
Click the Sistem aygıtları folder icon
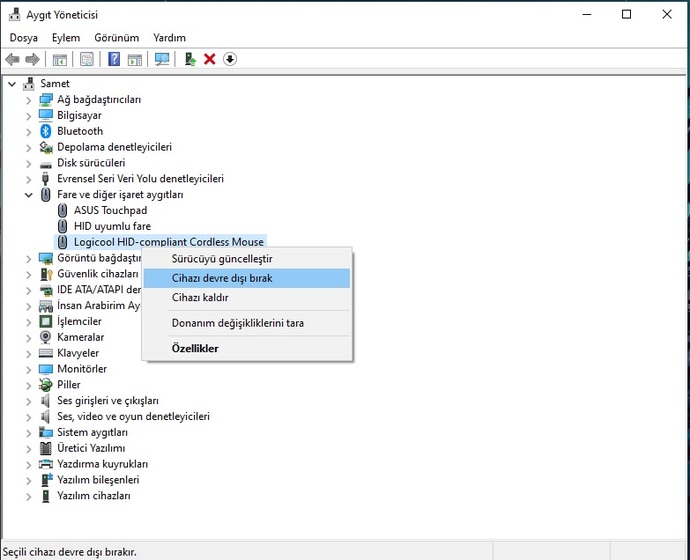click(46, 432)
